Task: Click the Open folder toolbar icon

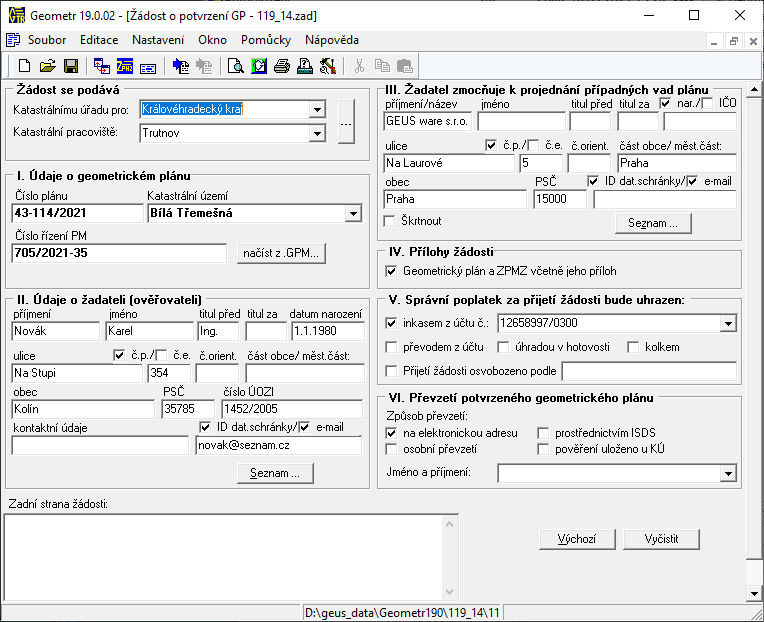Action: point(47,67)
